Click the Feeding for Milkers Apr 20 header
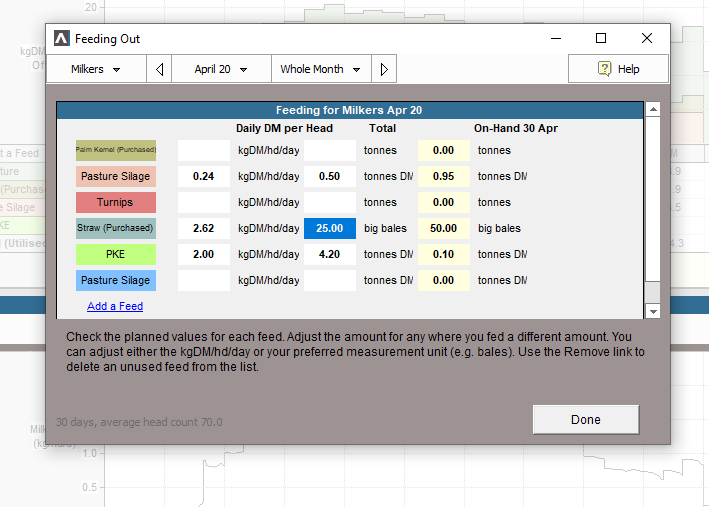Viewport: 709px width, 507px height. coord(350,110)
